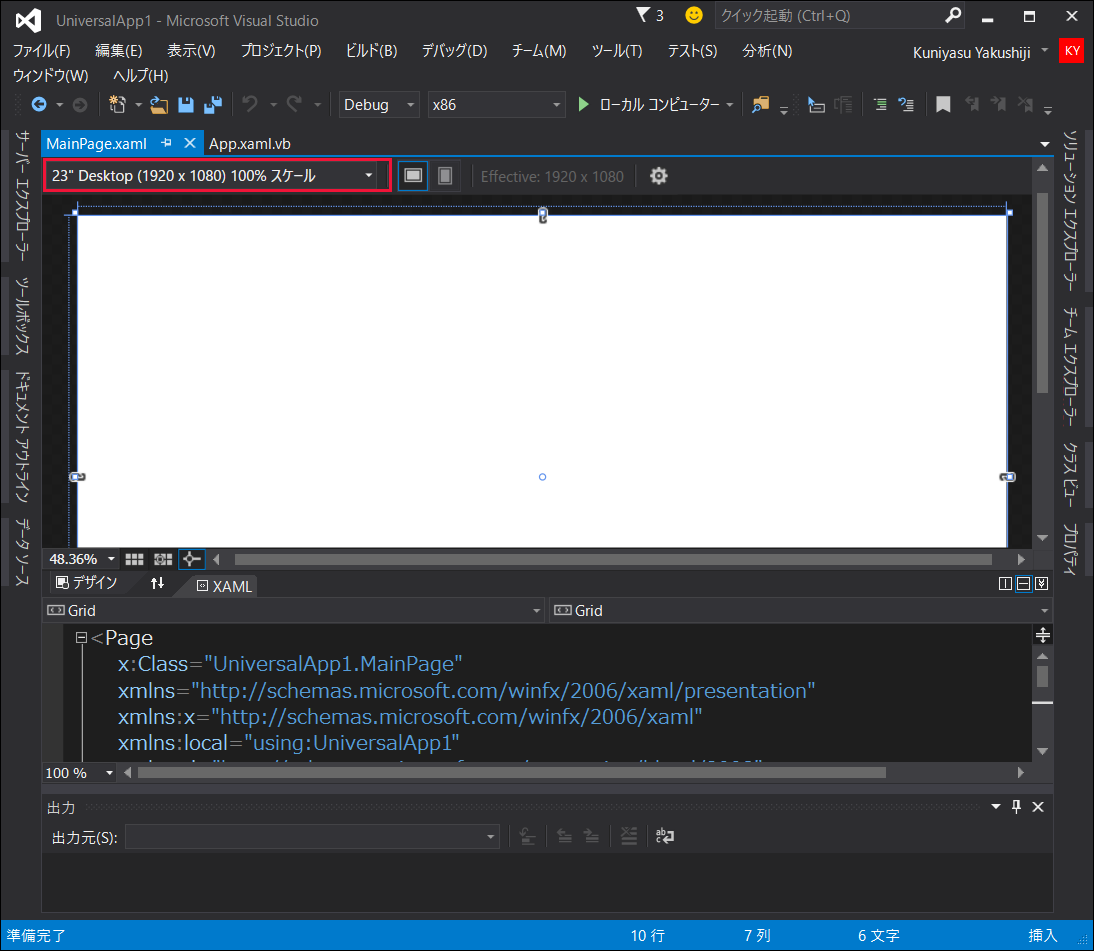This screenshot has height=951, width=1094.
Task: Open the 編集(E) menu
Action: [x=119, y=51]
